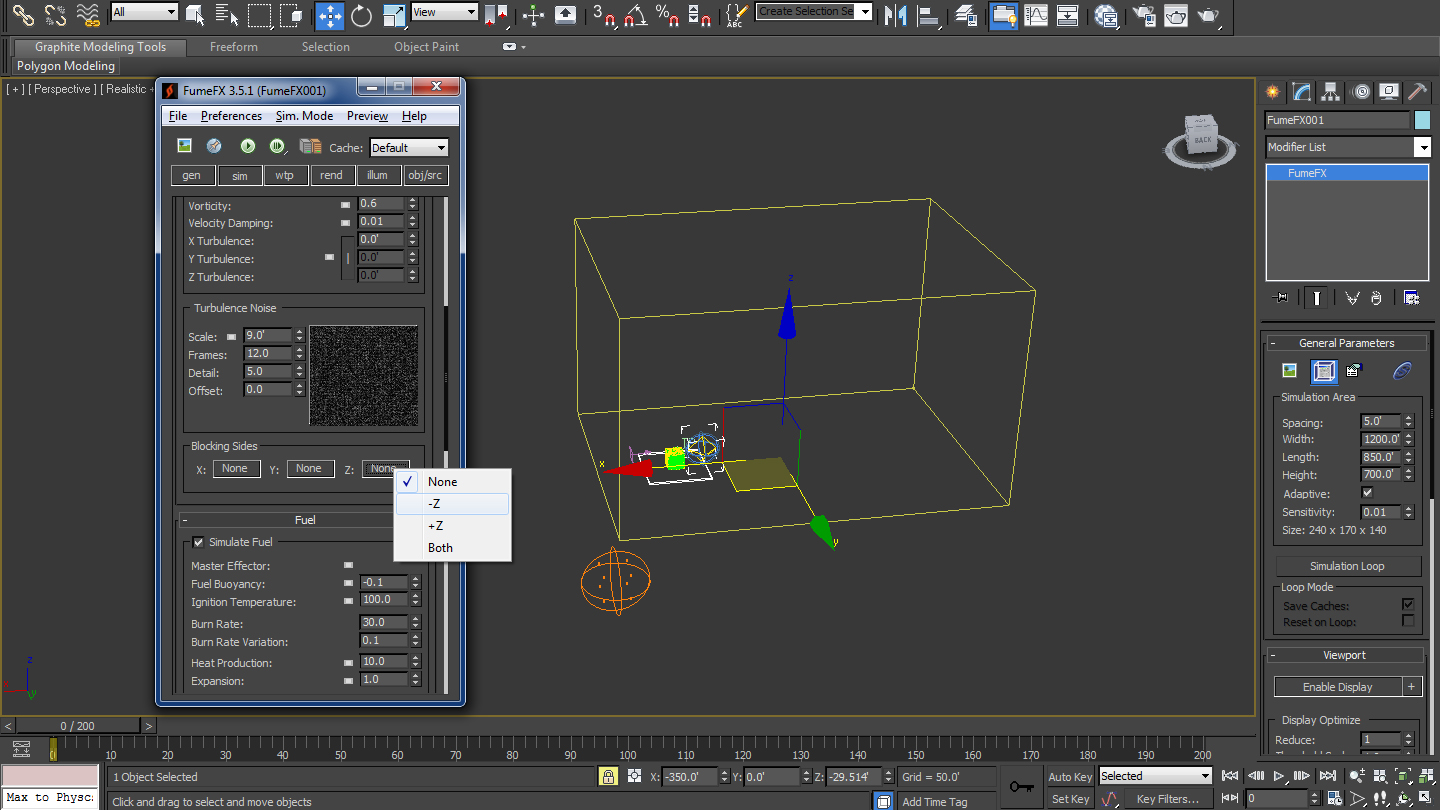Choose +Z from the blocking sides menu
This screenshot has width=1440, height=810.
click(453, 526)
